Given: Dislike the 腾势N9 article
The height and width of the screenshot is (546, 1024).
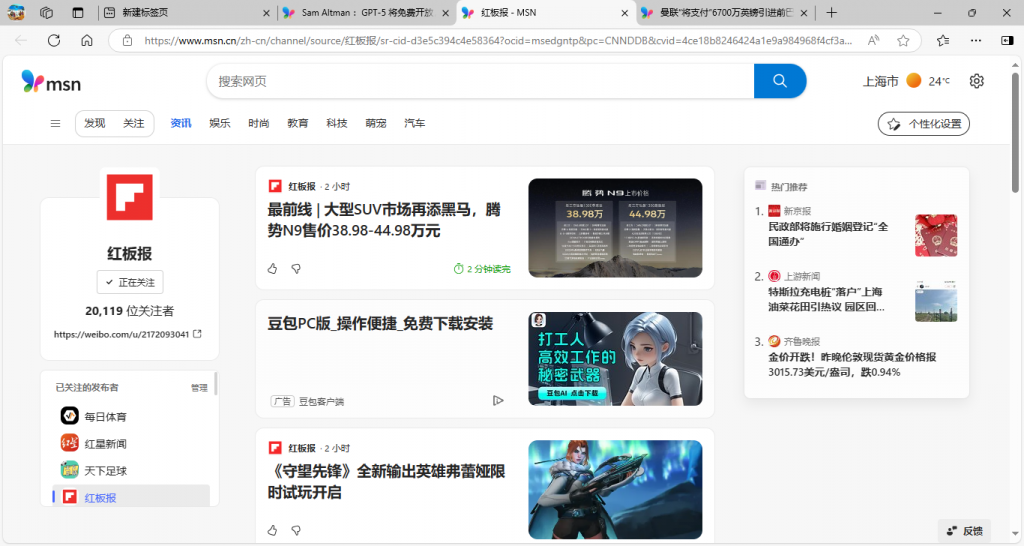Looking at the screenshot, I should coord(296,268).
